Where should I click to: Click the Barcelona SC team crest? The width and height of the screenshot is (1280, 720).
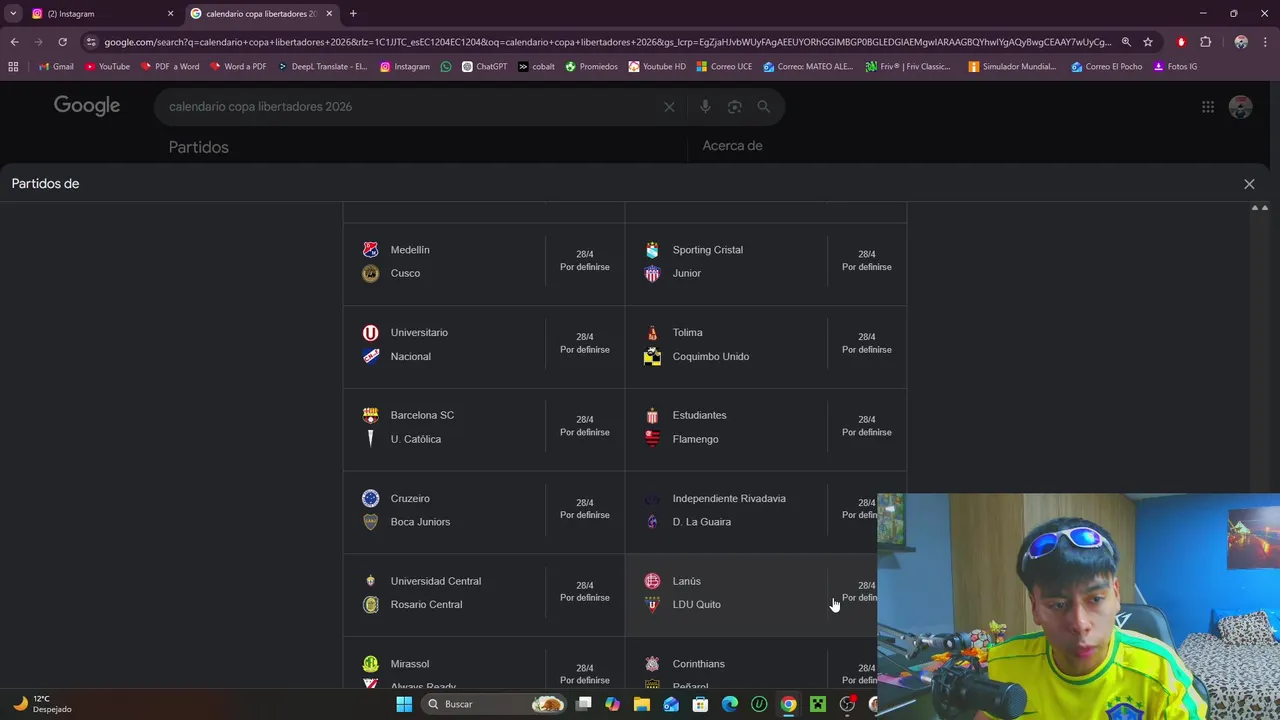click(x=370, y=415)
